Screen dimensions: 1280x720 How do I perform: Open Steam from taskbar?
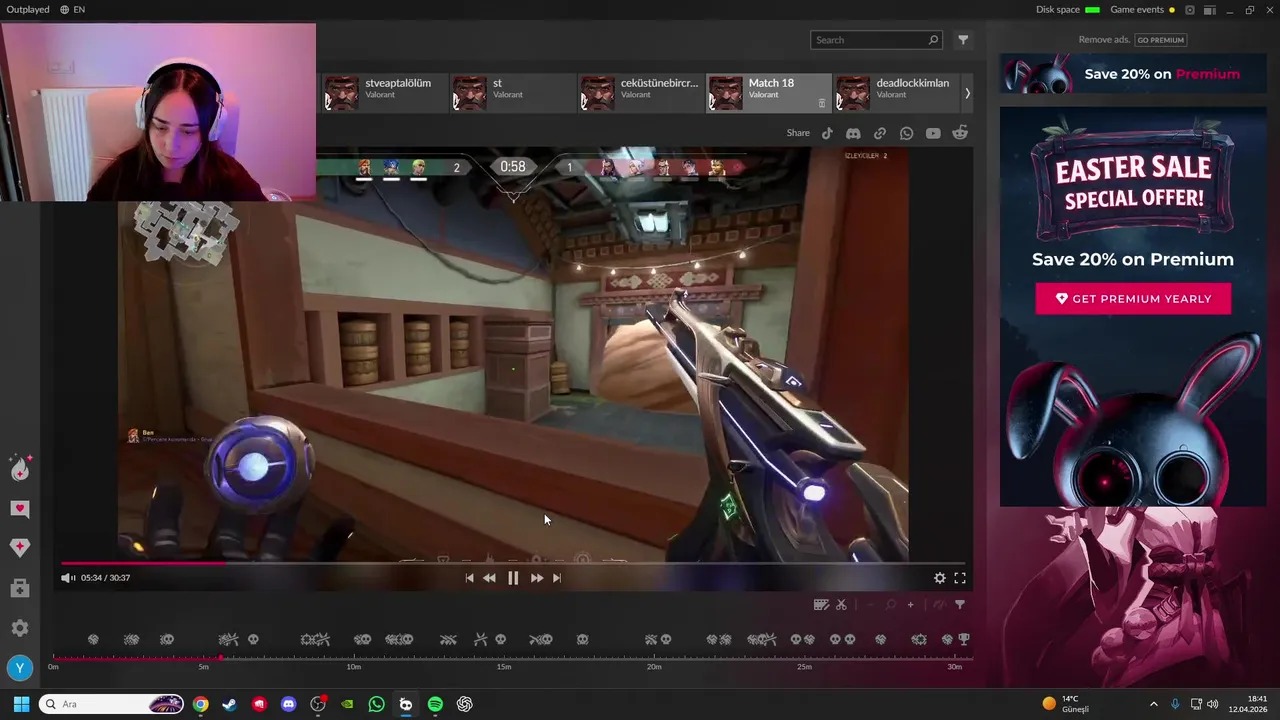point(230,704)
